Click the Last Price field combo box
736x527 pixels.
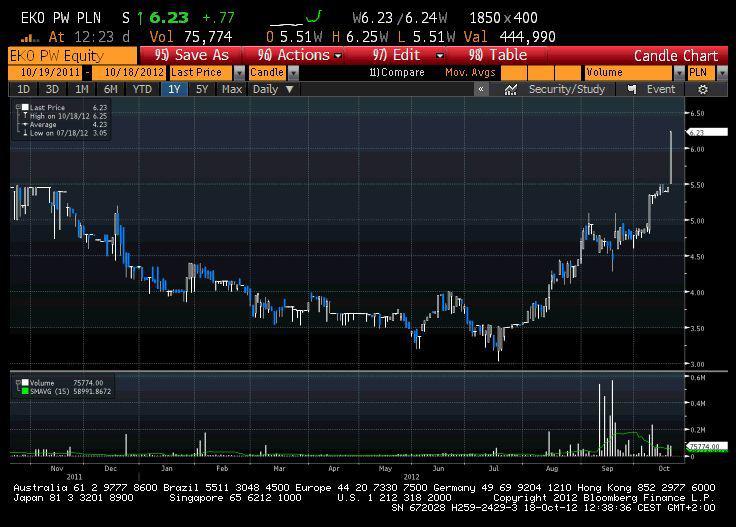[201, 73]
